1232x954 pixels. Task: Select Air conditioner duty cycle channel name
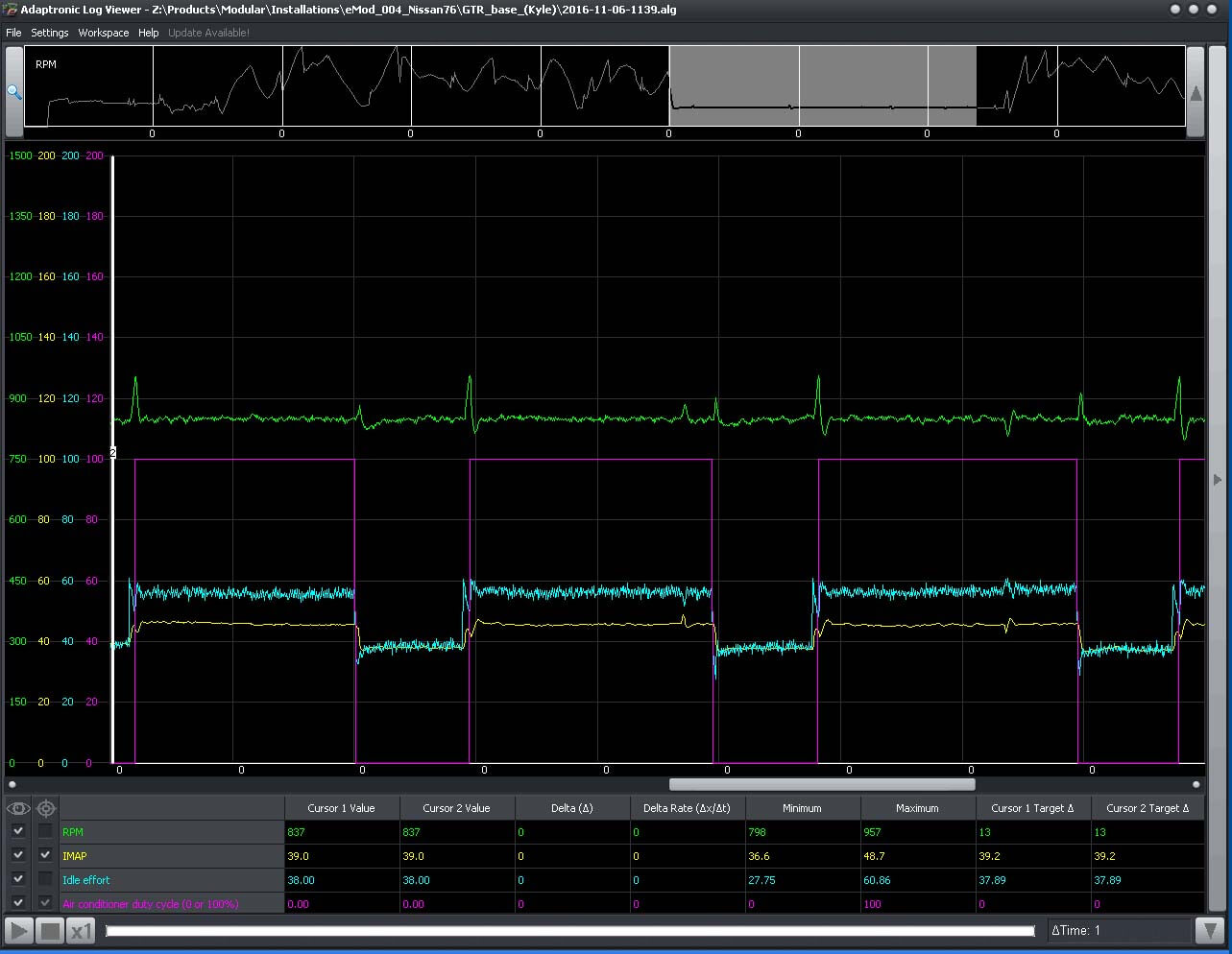click(151, 904)
